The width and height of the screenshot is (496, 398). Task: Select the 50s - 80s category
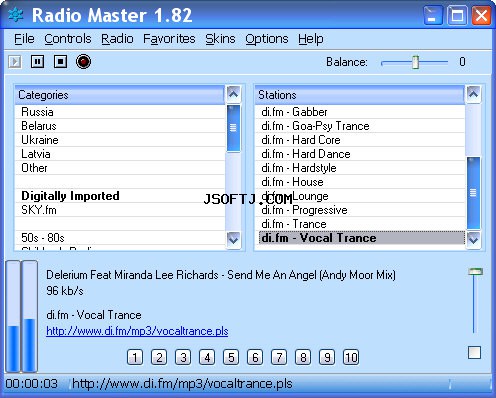(x=120, y=238)
